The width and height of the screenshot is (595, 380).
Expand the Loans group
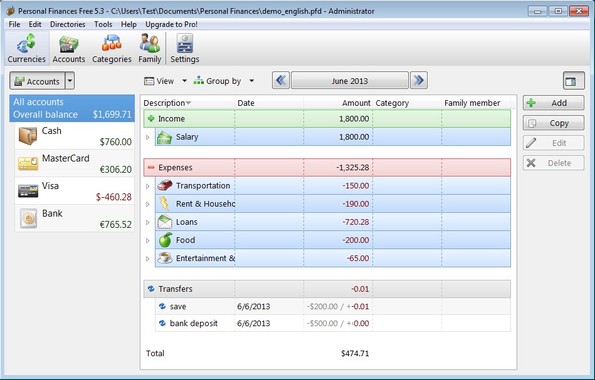pos(148,222)
